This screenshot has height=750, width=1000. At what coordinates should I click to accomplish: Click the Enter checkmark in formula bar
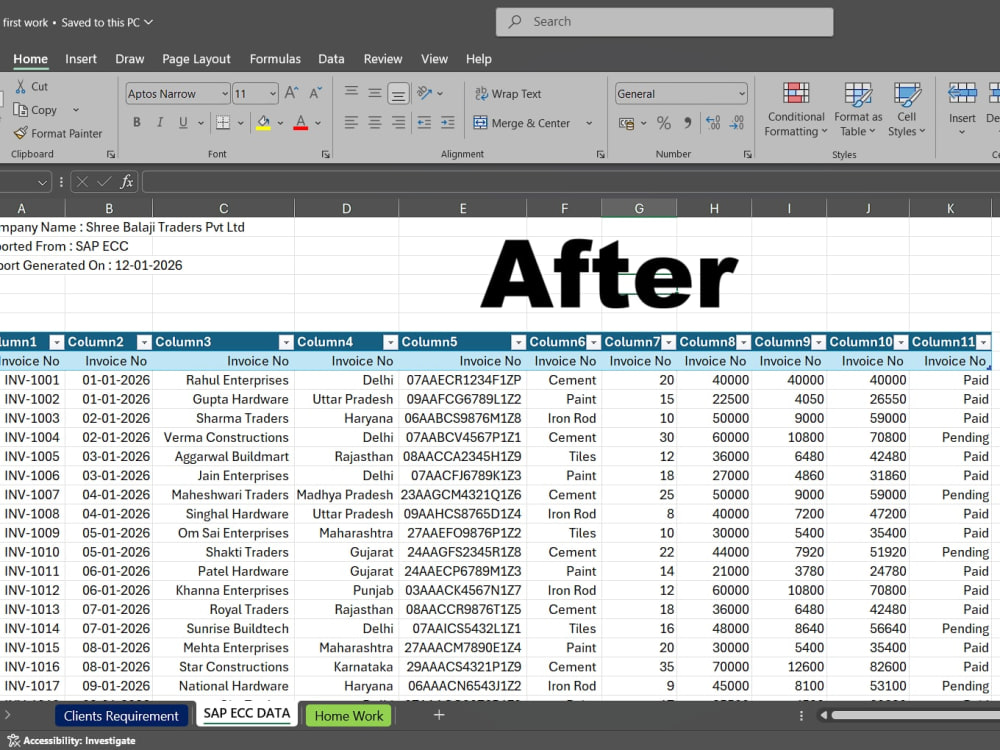[104, 182]
